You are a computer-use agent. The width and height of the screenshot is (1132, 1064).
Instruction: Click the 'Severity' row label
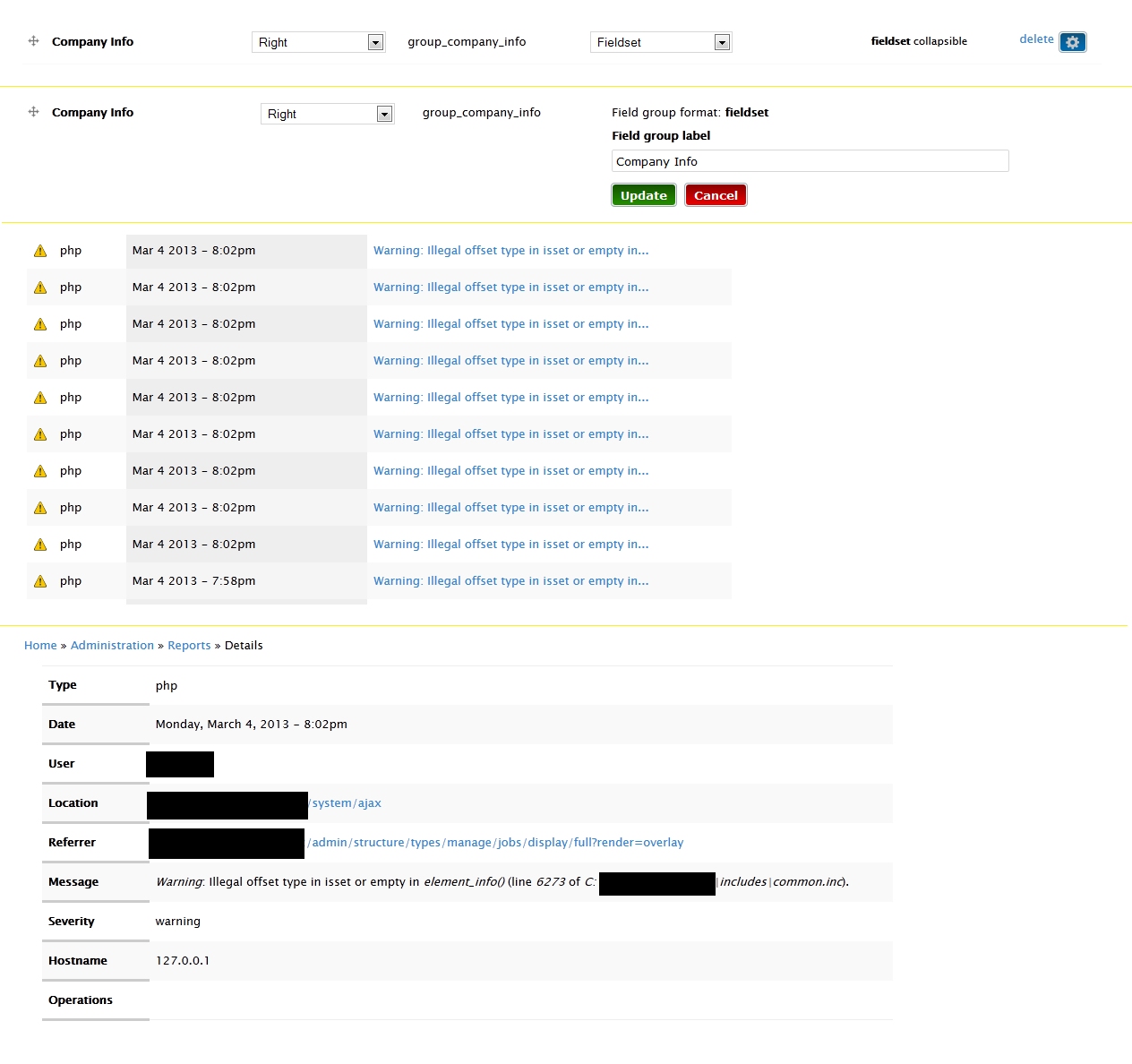click(71, 922)
